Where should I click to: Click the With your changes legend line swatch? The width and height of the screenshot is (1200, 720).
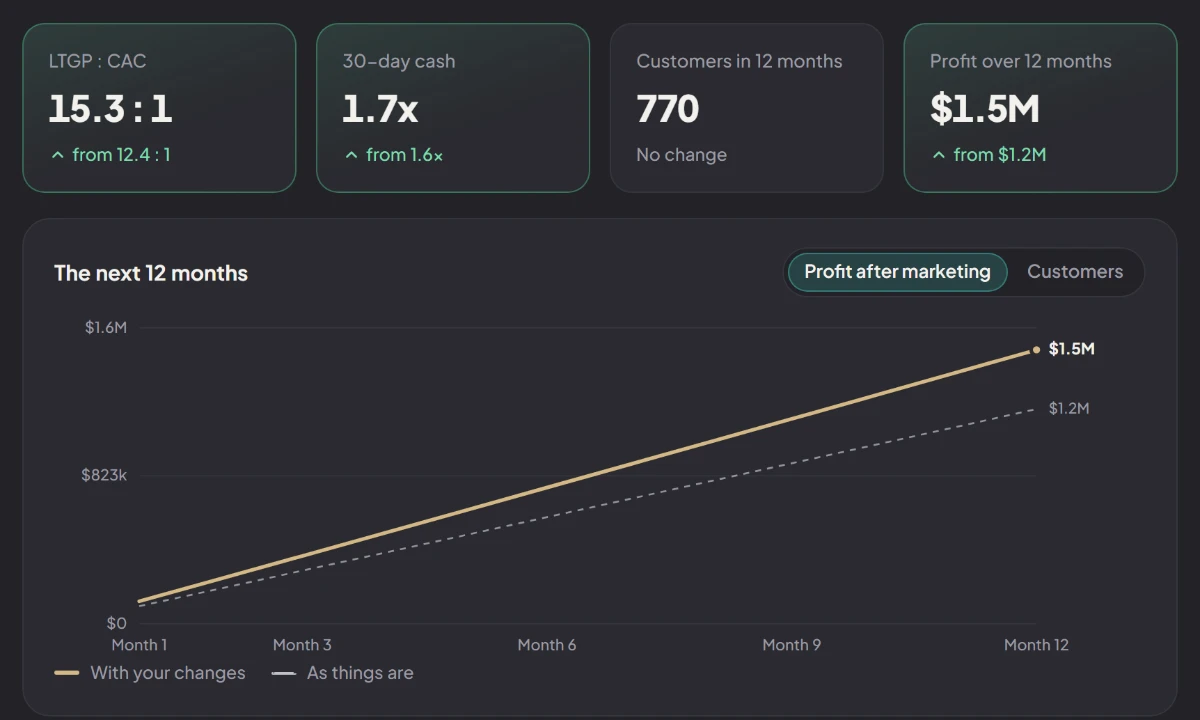click(67, 673)
